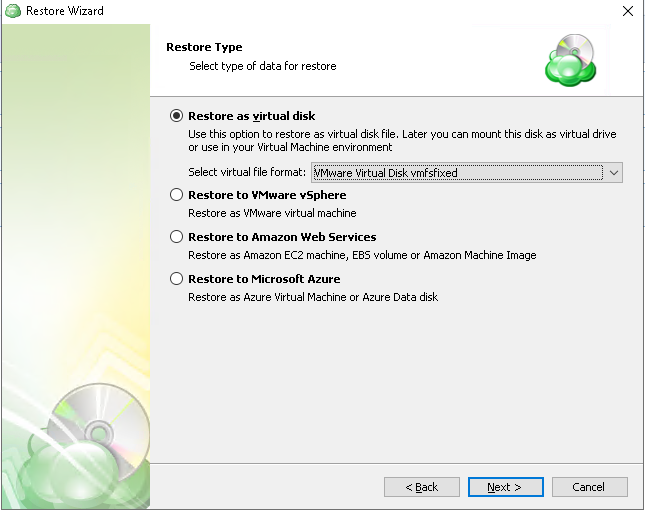
Task: Click 'Restore as VMware virtual machine' description
Action: coord(272,213)
